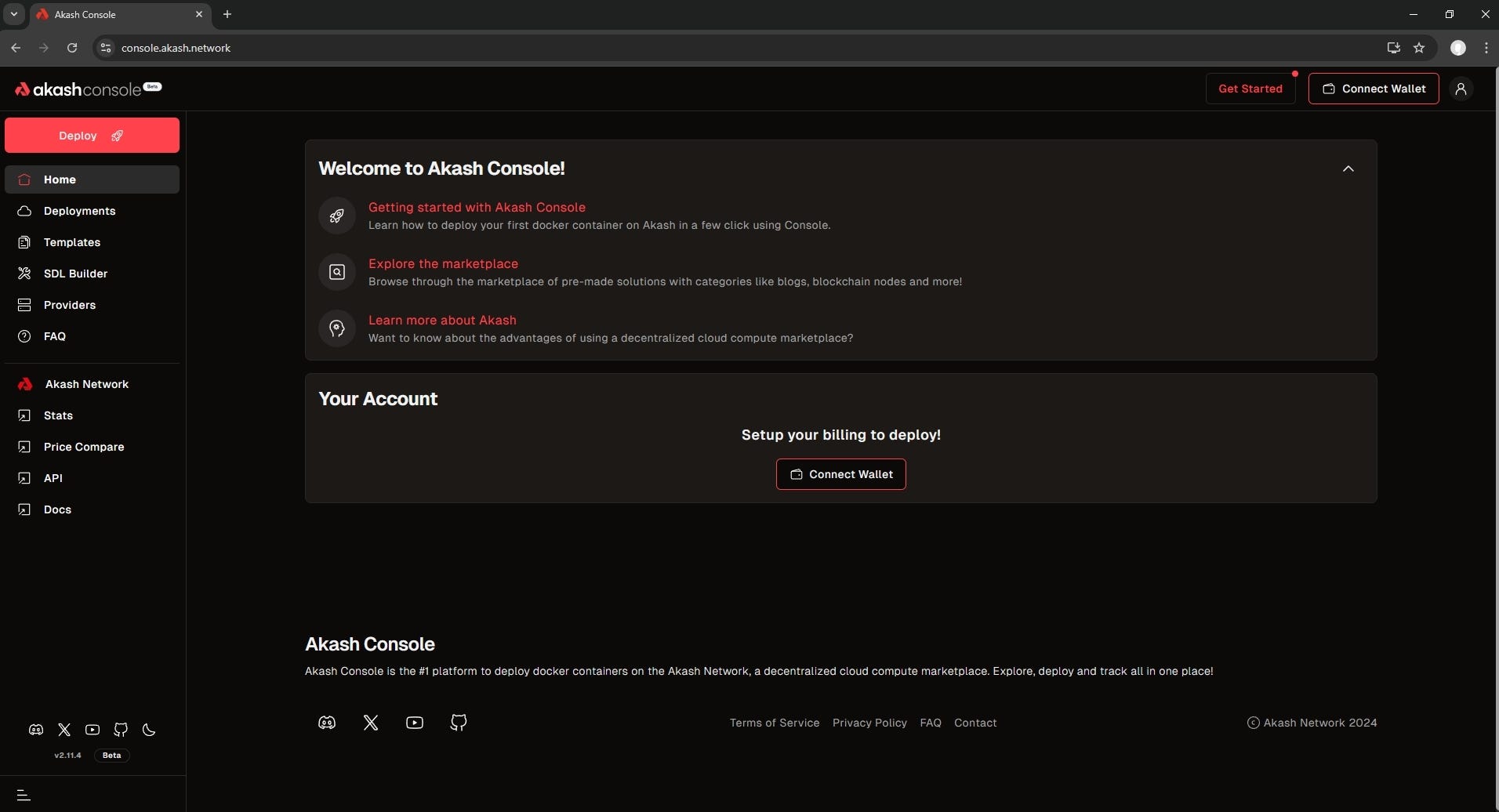Click Connect Wallet under Your Account
Screen dimensions: 1499x812
point(841,474)
